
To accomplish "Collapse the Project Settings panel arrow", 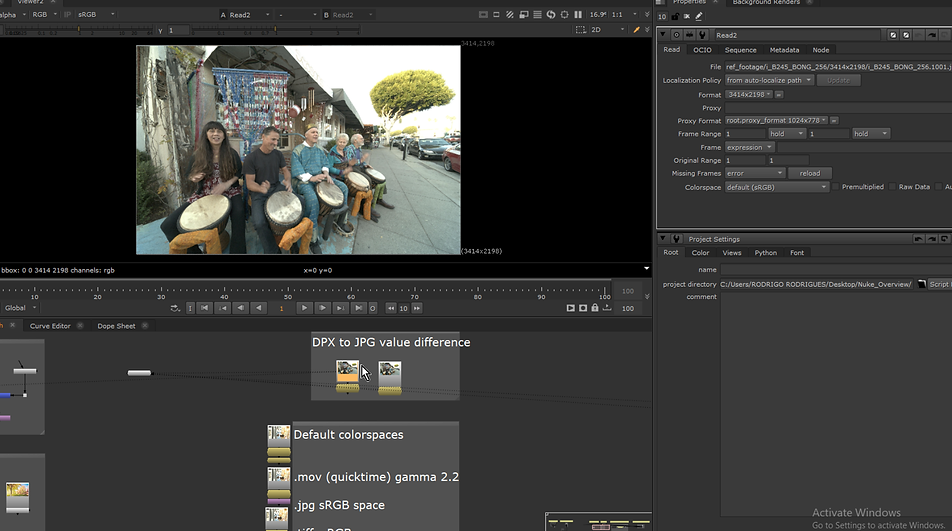I will pyautogui.click(x=663, y=238).
